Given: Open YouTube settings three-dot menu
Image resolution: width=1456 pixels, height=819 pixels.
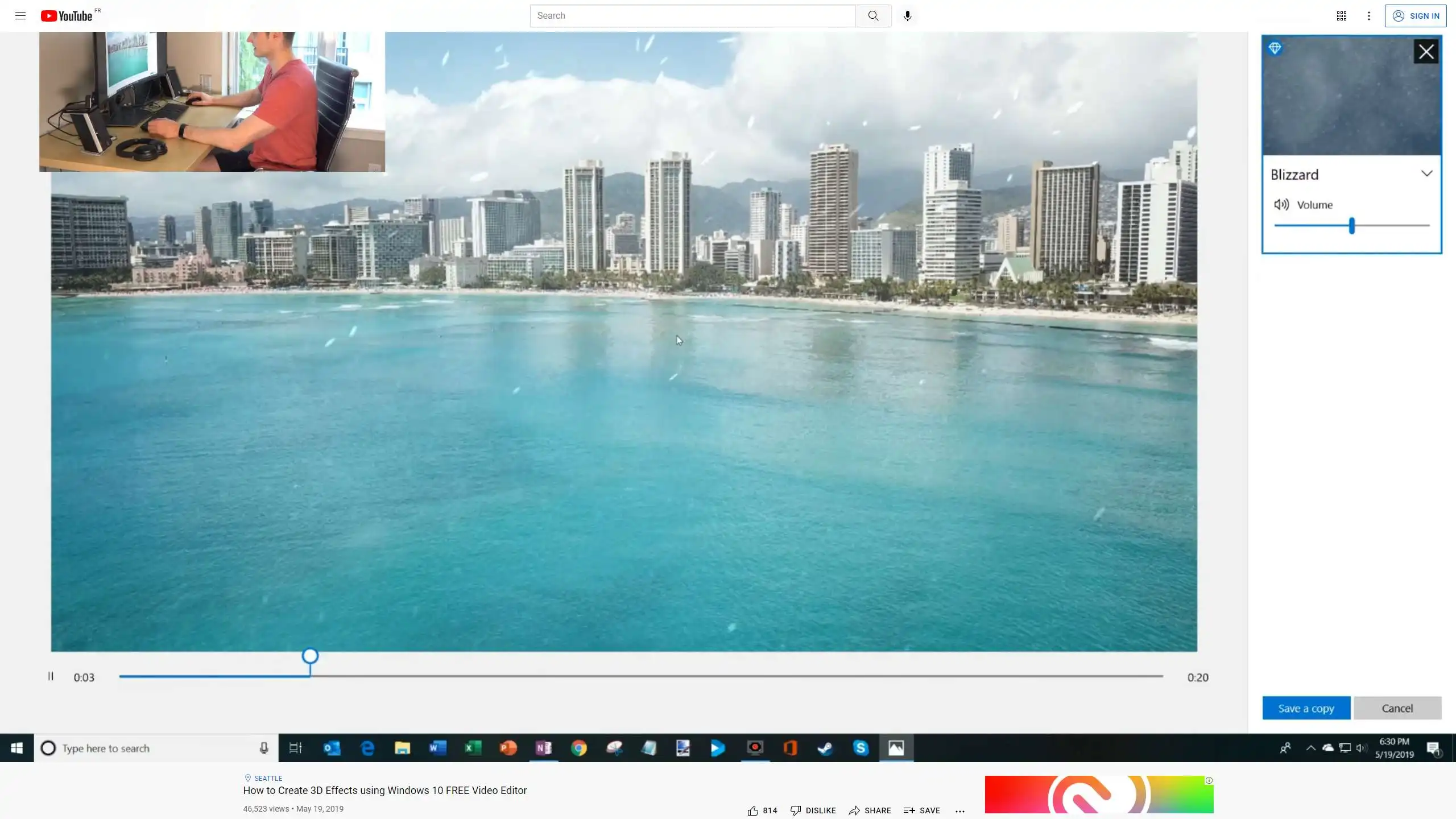Looking at the screenshot, I should 1369,16.
